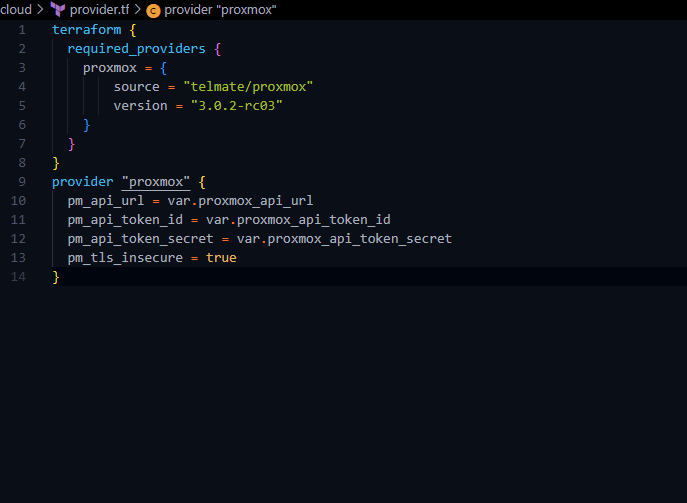This screenshot has width=687, height=503.
Task: Click the var.proxmox_api_token_id reference
Action: [298, 220]
